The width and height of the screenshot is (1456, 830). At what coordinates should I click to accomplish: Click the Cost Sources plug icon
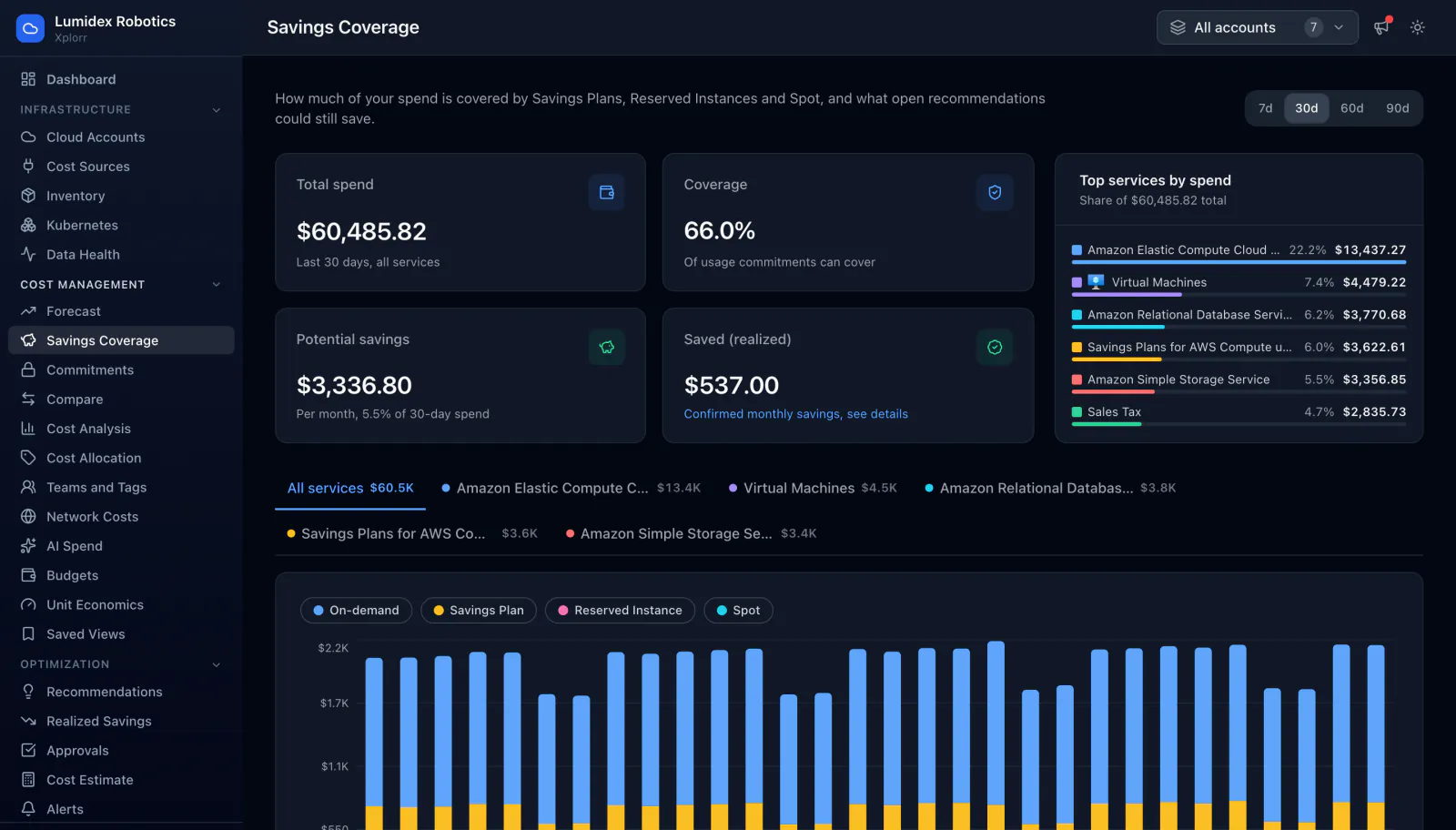pyautogui.click(x=28, y=167)
